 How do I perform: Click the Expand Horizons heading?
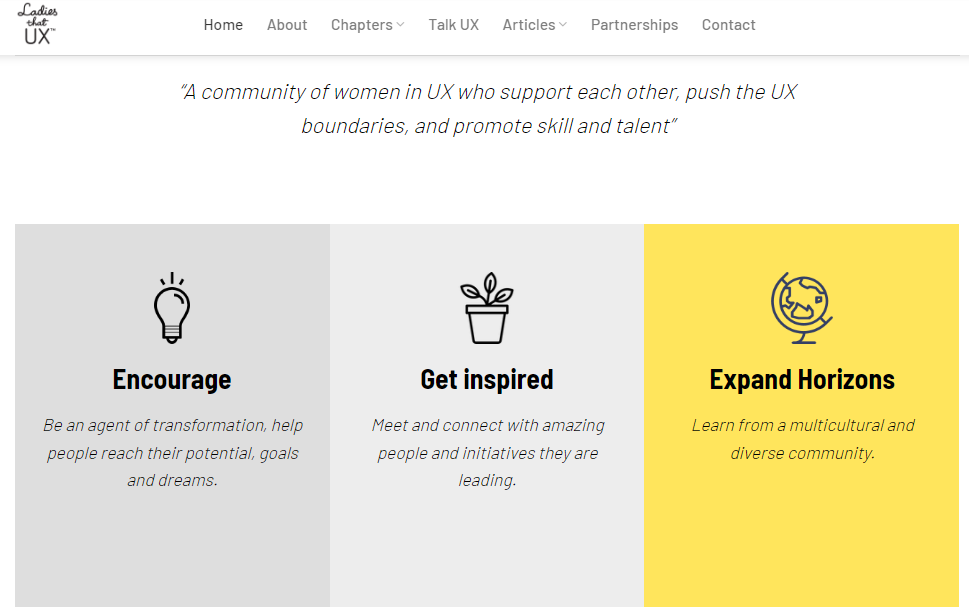click(x=802, y=380)
